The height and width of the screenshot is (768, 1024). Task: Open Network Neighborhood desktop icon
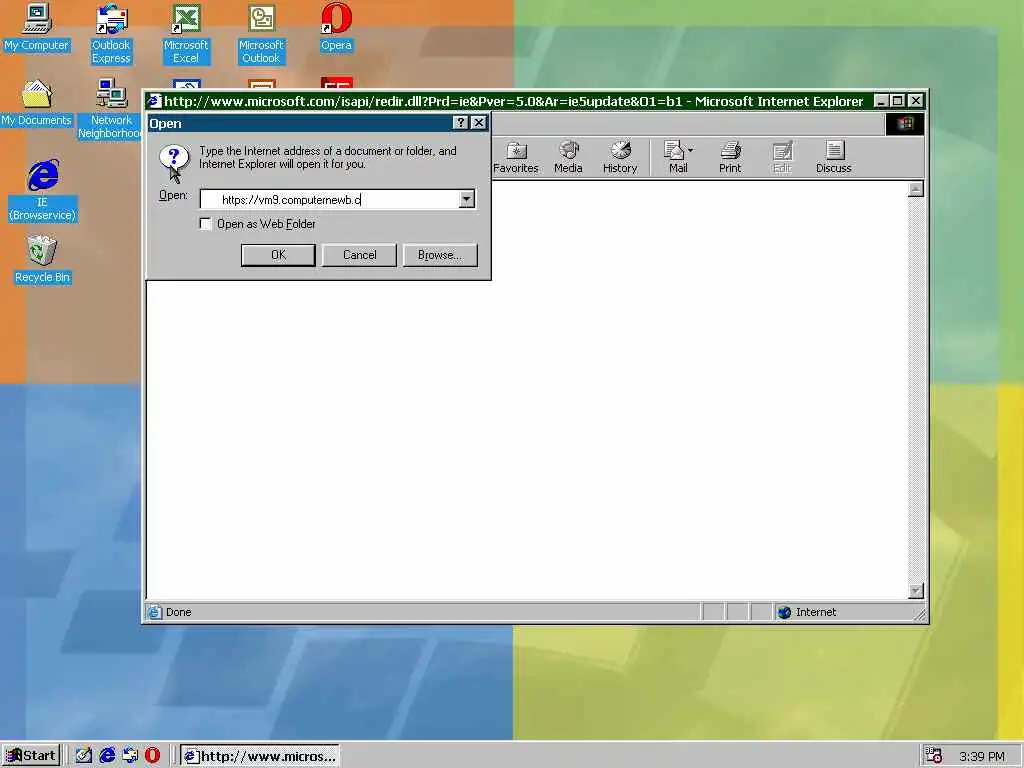(x=110, y=109)
